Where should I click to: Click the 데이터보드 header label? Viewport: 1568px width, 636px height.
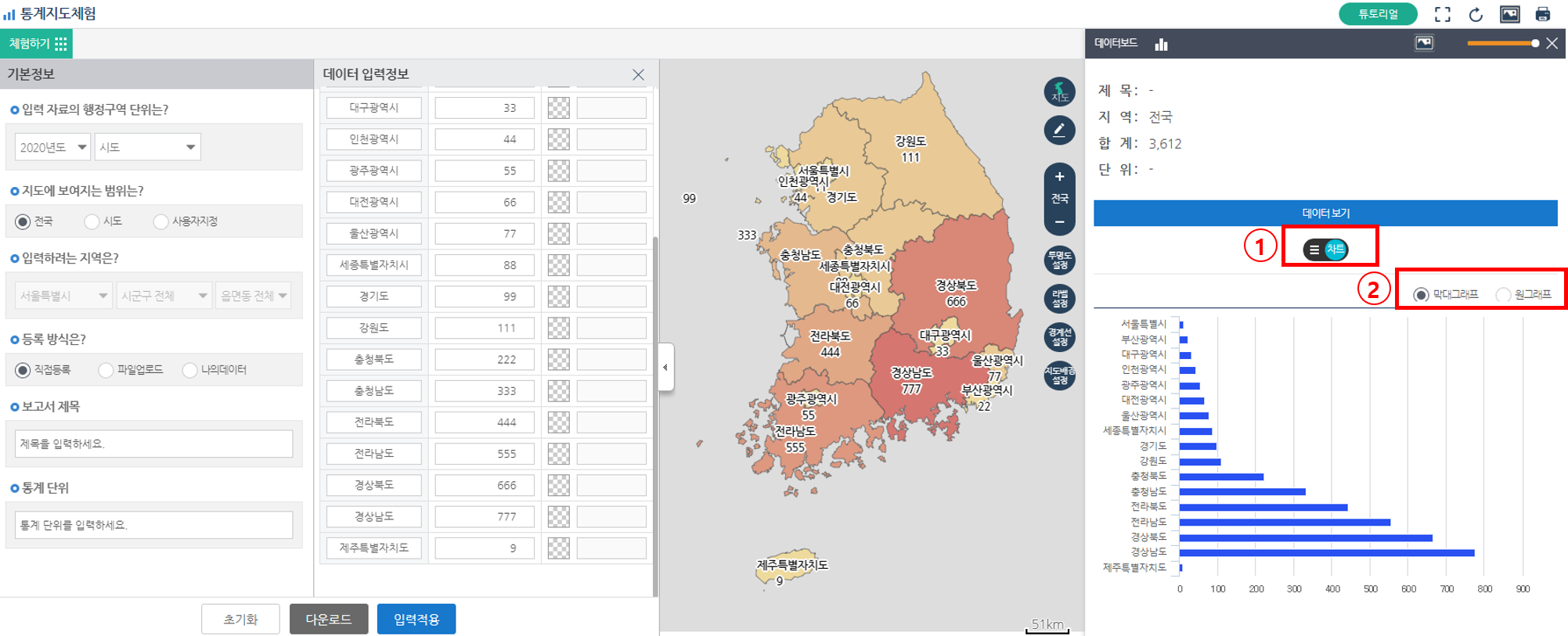click(1116, 44)
